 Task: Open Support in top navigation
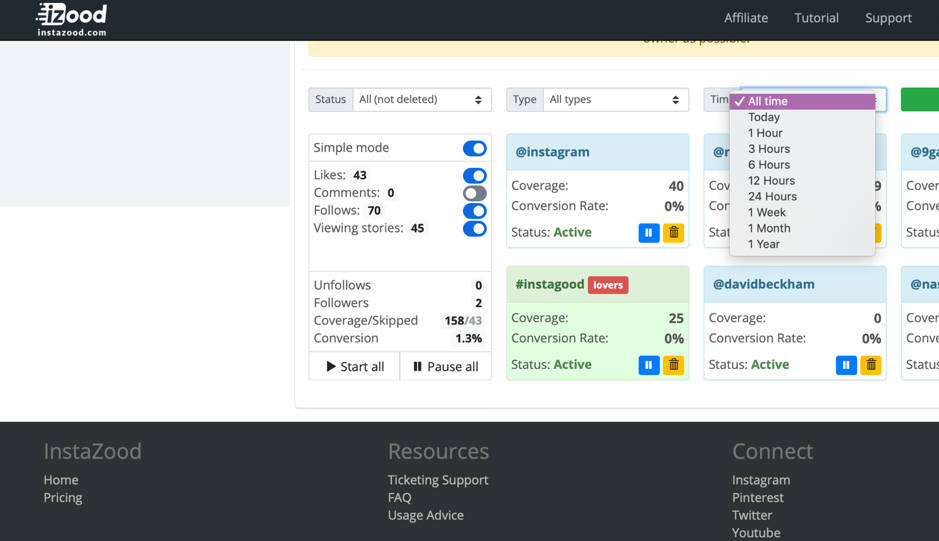[888, 18]
